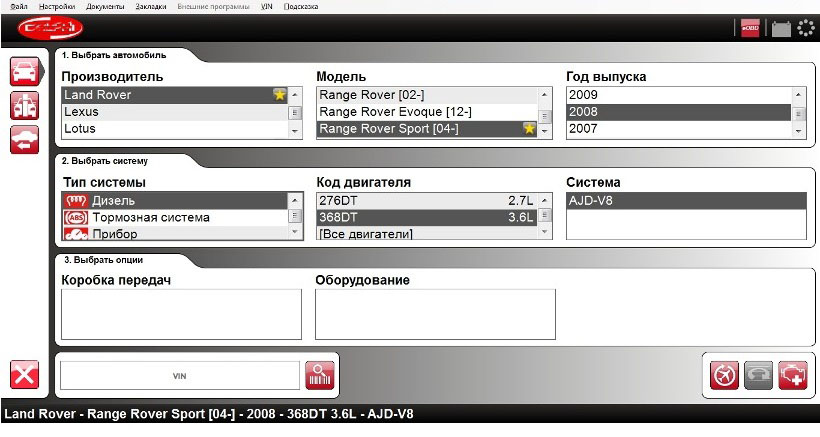Image resolution: width=820 pixels, height=437 pixels.
Task: Click the battery status icon in header
Action: 781,28
